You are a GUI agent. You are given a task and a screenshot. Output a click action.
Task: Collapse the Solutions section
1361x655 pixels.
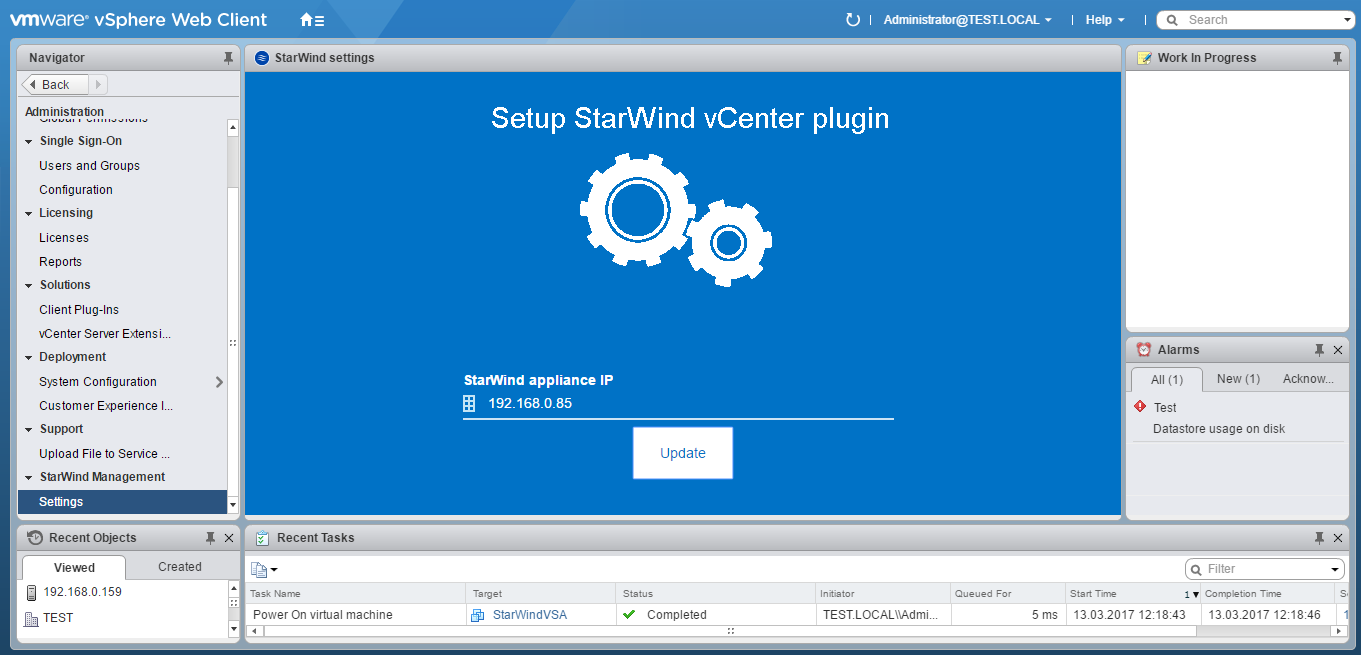[29, 286]
